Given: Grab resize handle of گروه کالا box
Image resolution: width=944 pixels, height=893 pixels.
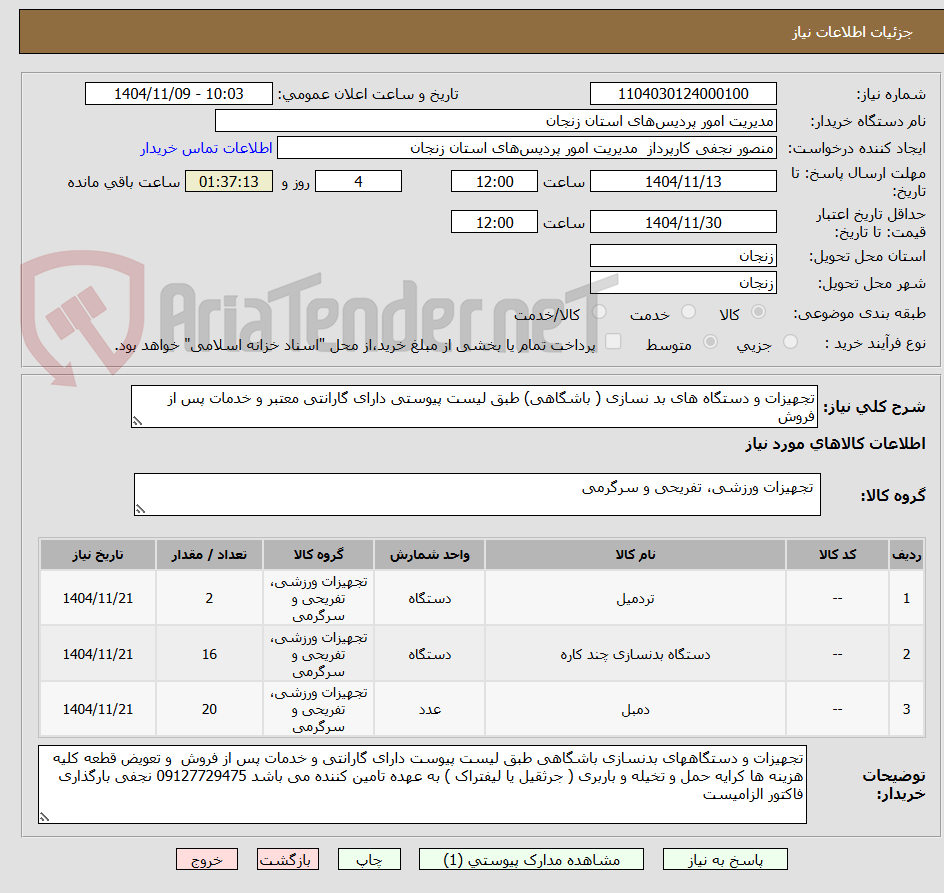Looking at the screenshot, I should (140, 509).
